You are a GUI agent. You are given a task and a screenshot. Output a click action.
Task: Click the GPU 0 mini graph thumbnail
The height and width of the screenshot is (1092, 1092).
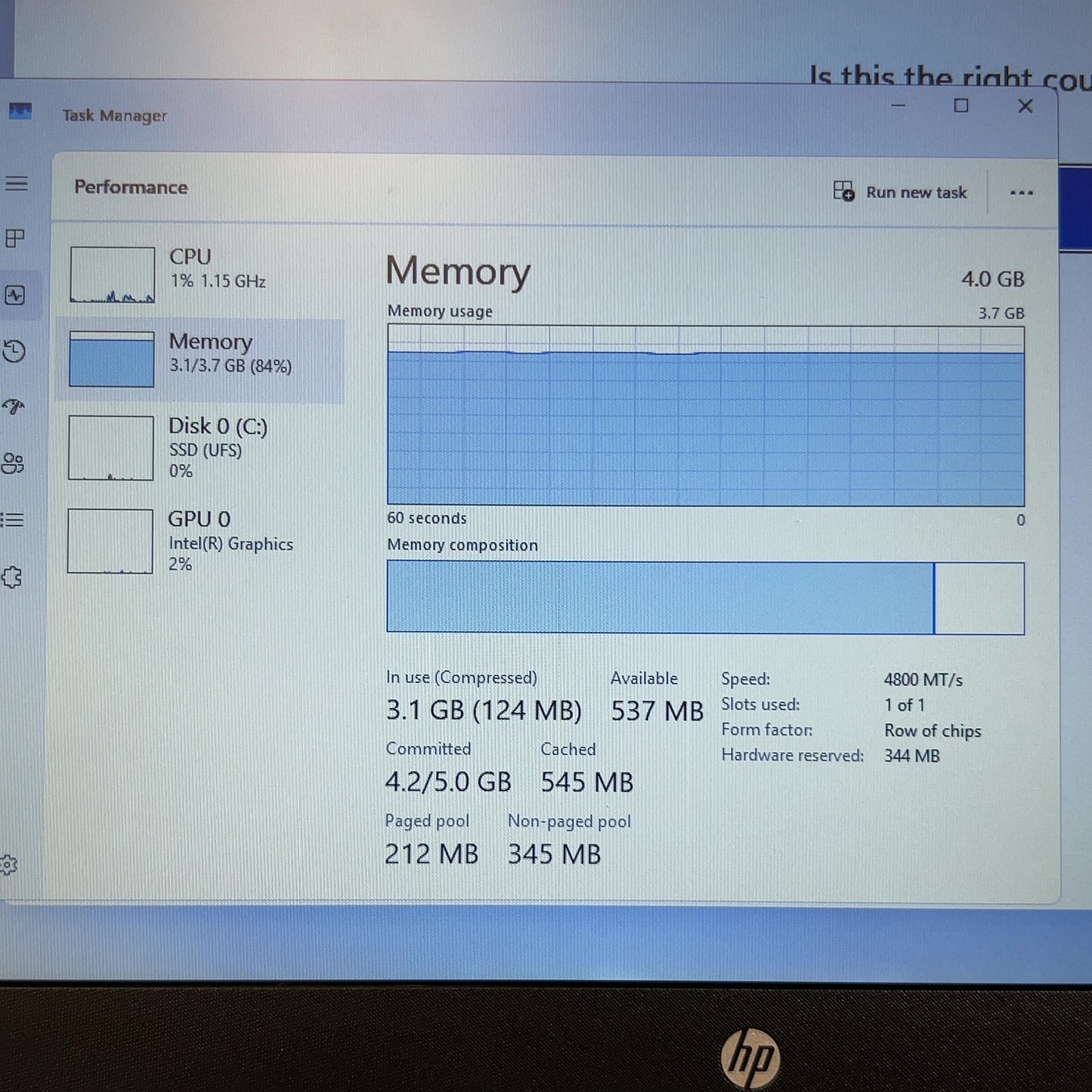point(110,541)
